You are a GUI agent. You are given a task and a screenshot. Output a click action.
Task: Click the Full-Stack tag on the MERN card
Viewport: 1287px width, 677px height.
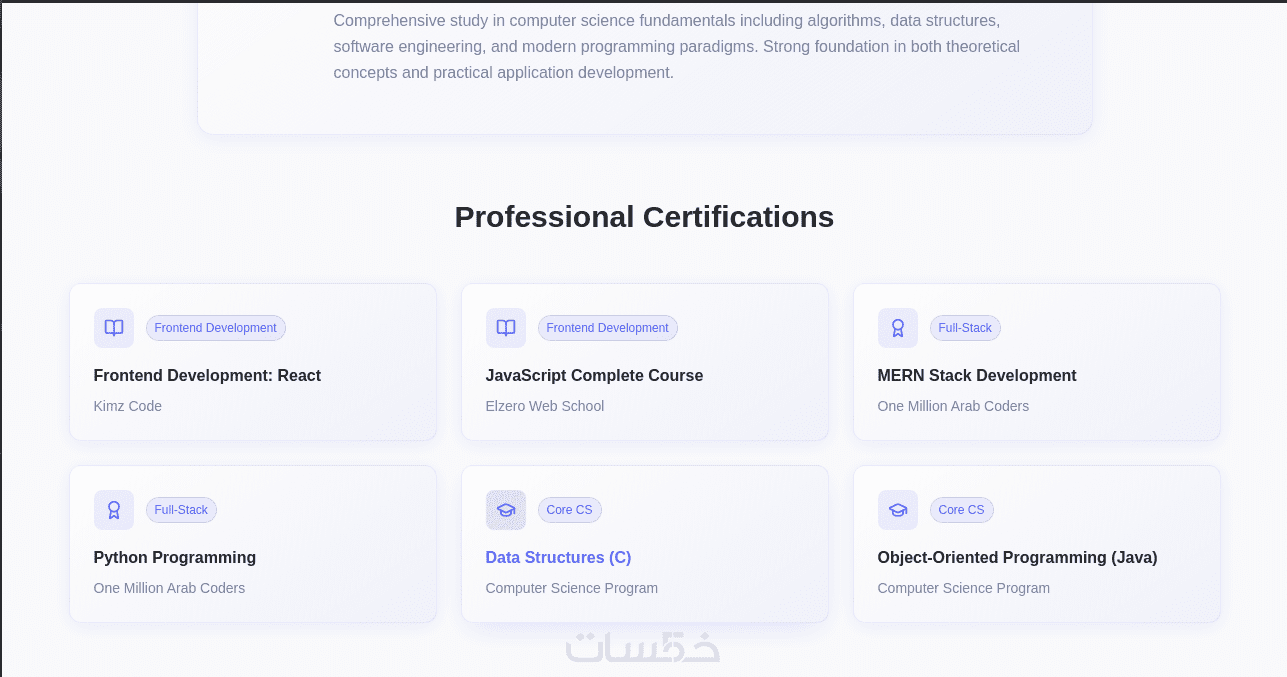click(x=965, y=328)
